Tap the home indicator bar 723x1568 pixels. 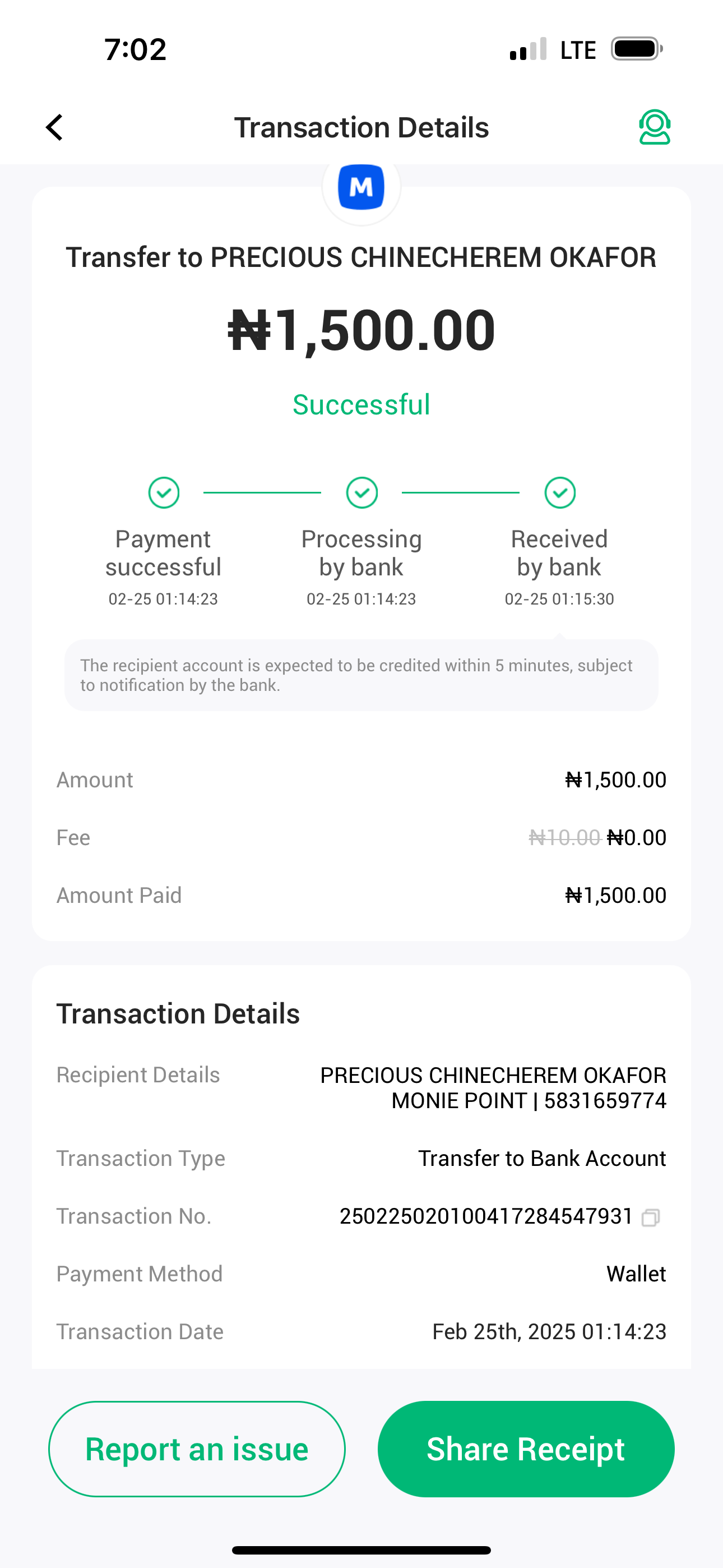pos(361,1549)
